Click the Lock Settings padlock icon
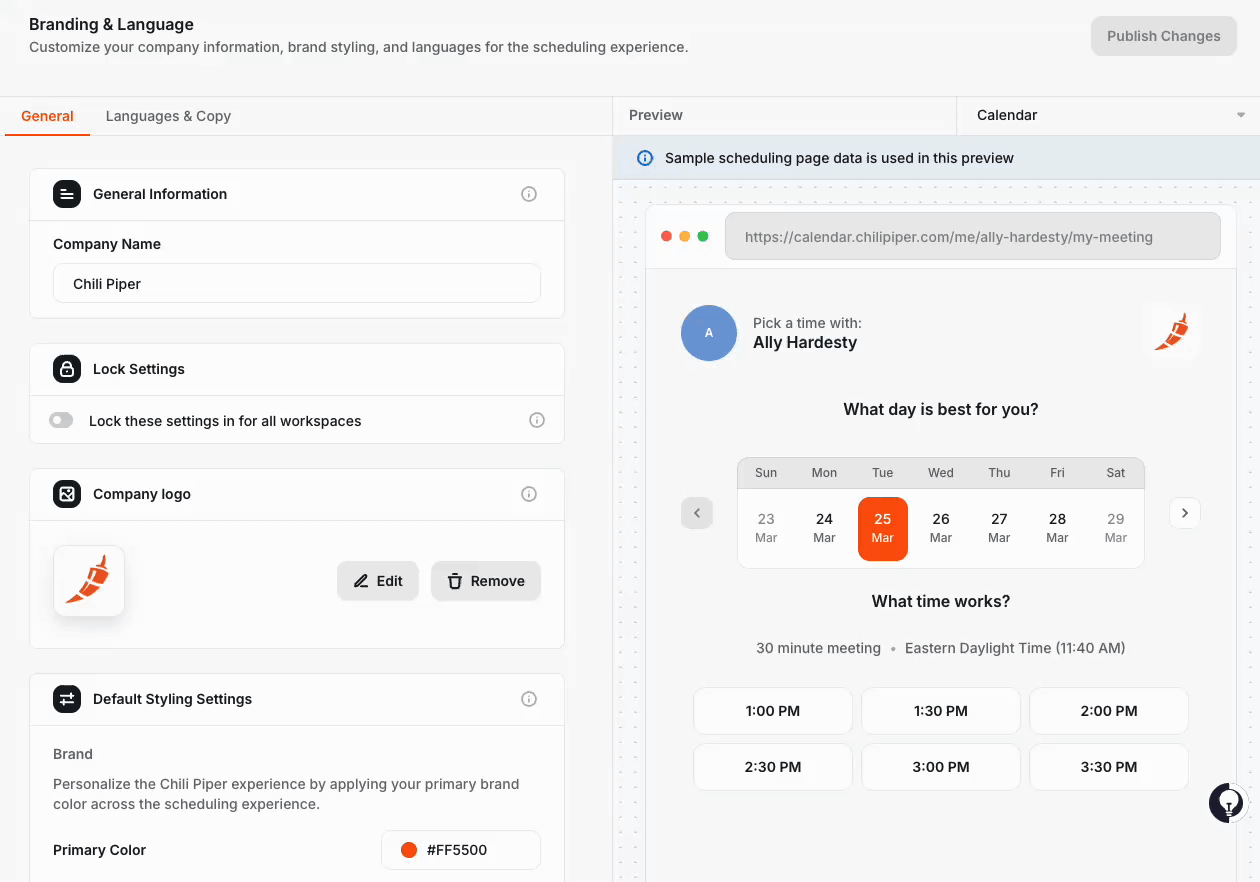Screen dimensions: 1260x882 click(67, 369)
